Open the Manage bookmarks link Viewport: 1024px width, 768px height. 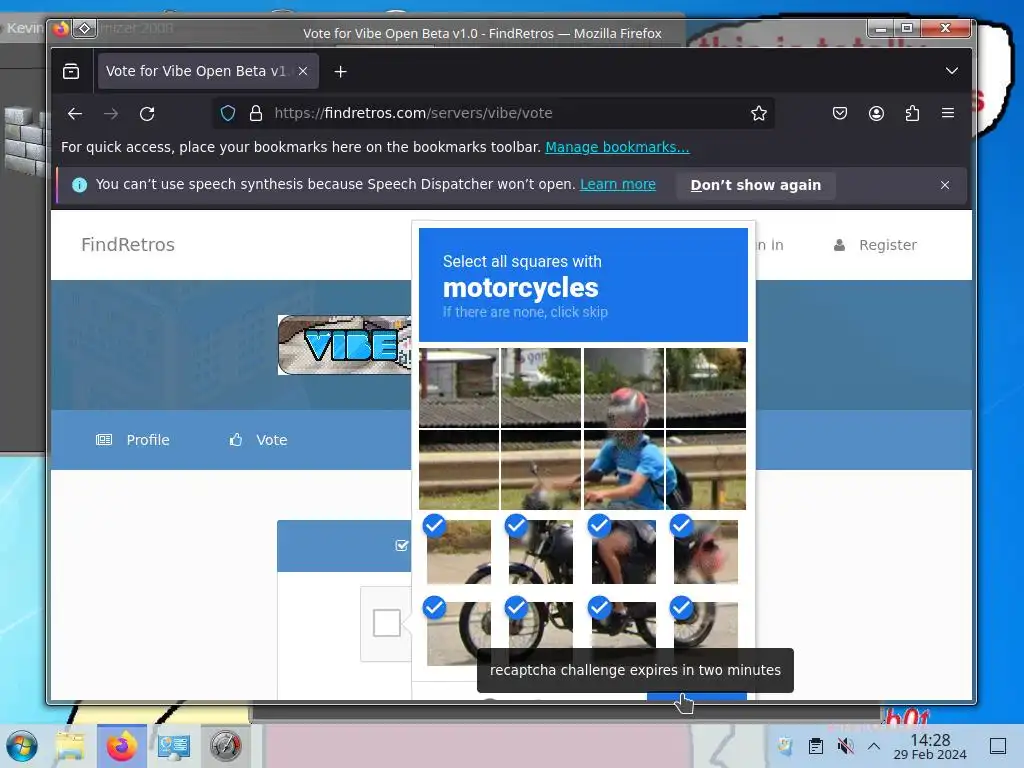click(617, 147)
